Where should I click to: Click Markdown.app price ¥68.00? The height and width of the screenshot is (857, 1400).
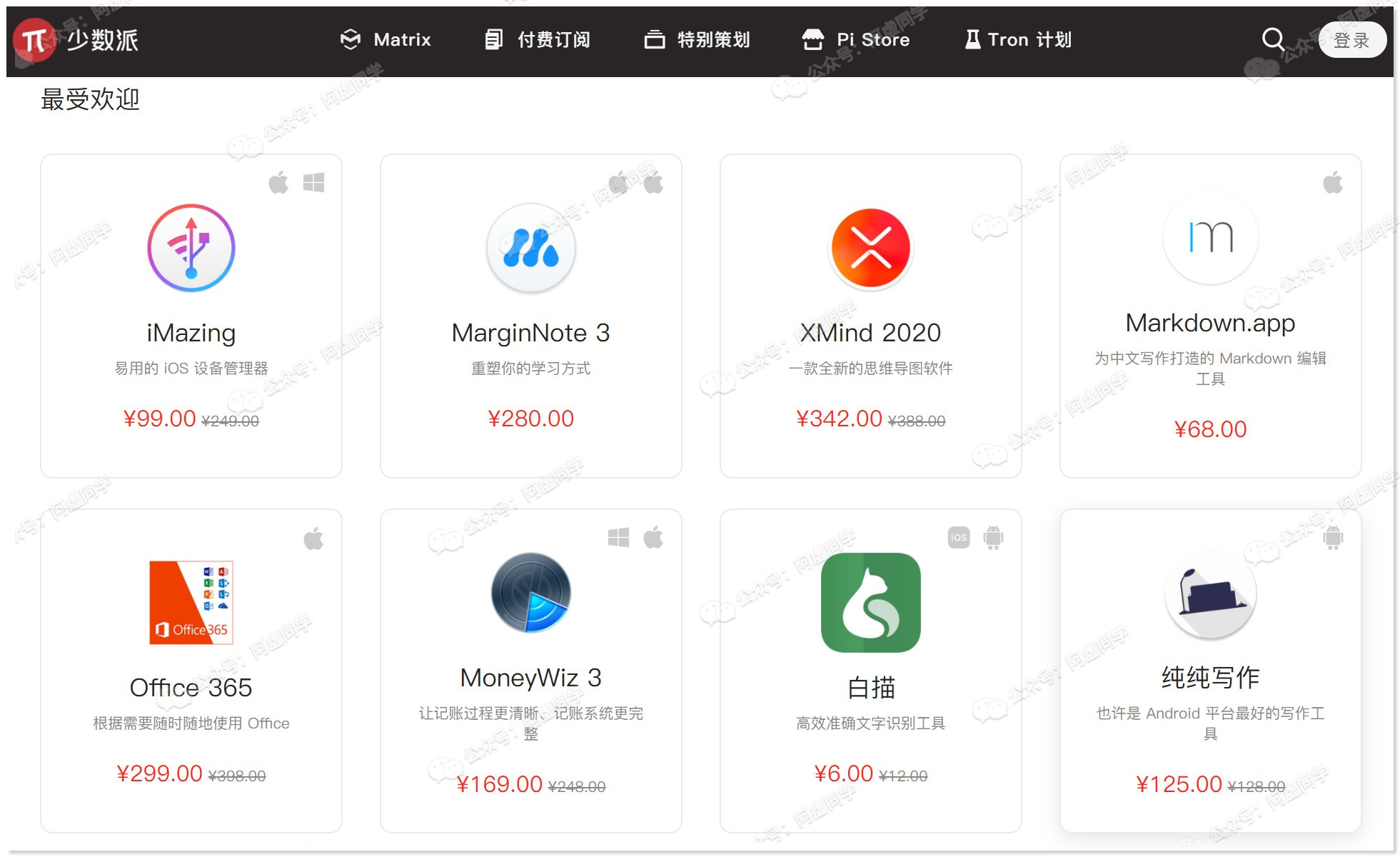1211,429
